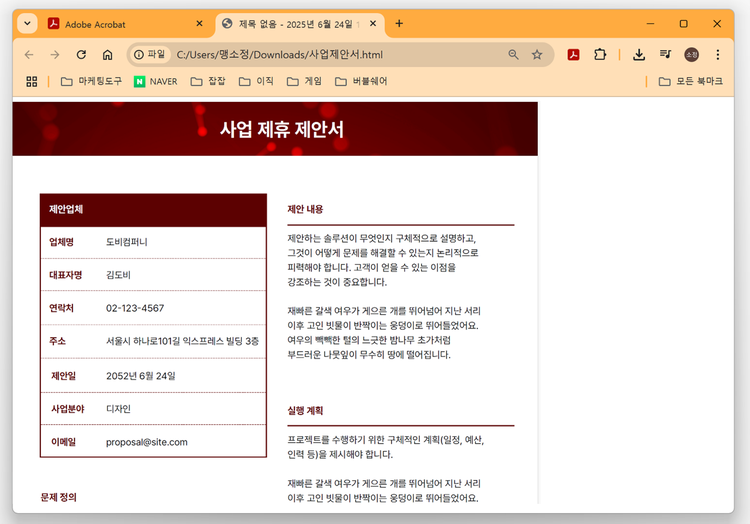Click the 업체명 label
Screen dimensions: 750x524
pos(61,242)
